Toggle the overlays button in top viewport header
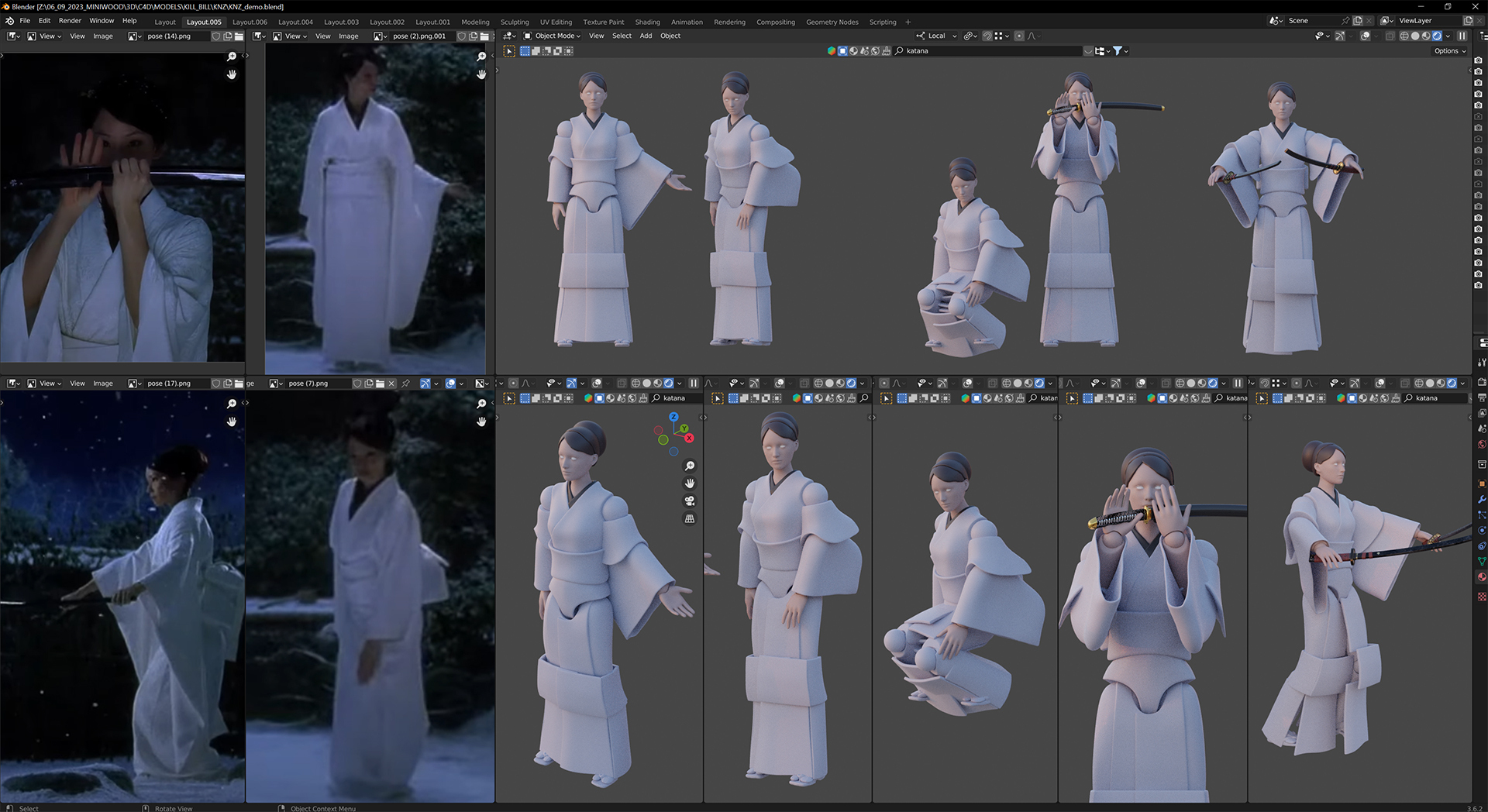1488x812 pixels. 1366,36
